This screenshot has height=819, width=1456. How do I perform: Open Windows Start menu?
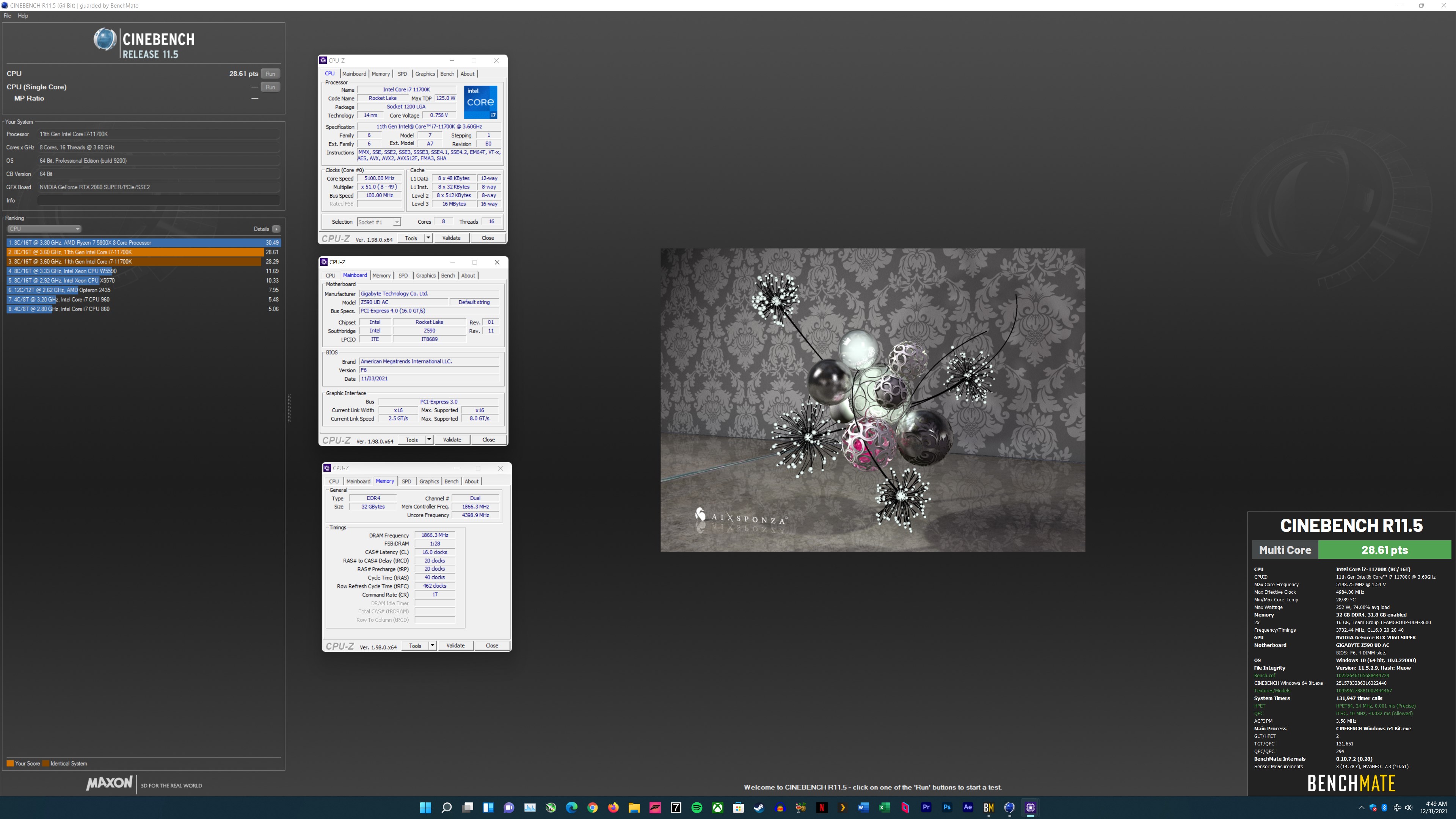click(x=425, y=808)
